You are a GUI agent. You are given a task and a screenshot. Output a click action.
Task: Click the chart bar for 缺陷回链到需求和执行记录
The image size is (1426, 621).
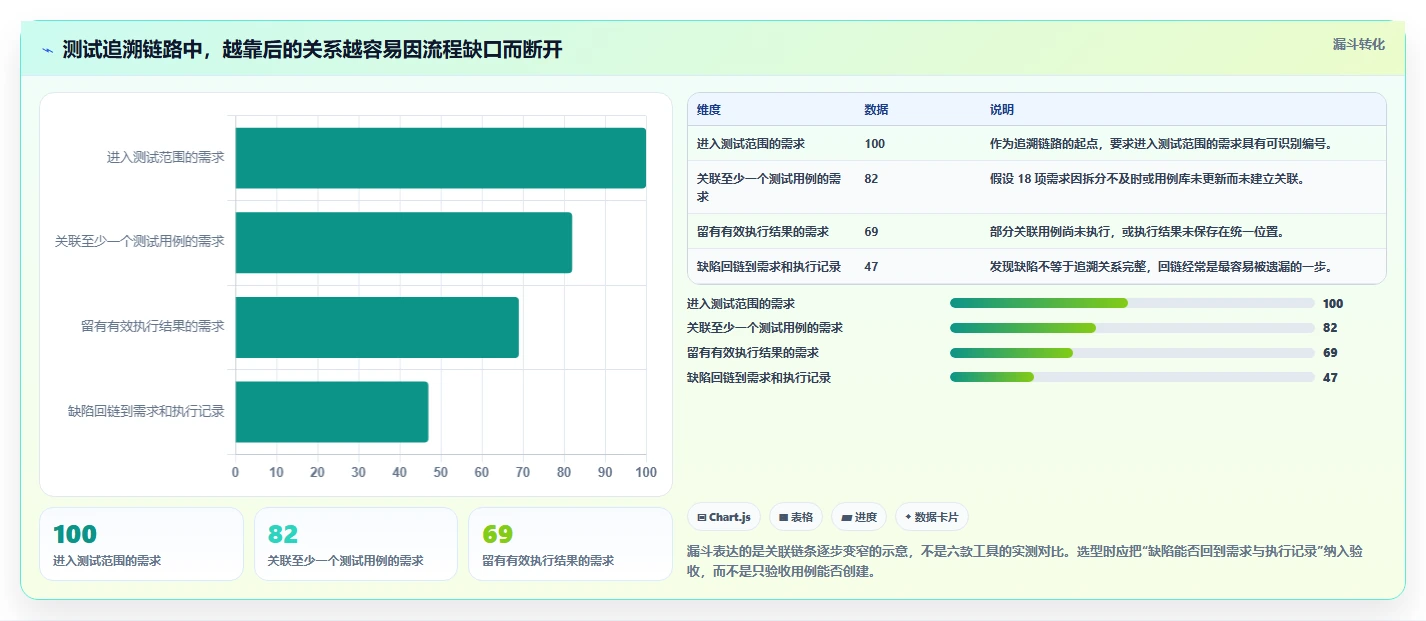coord(332,411)
